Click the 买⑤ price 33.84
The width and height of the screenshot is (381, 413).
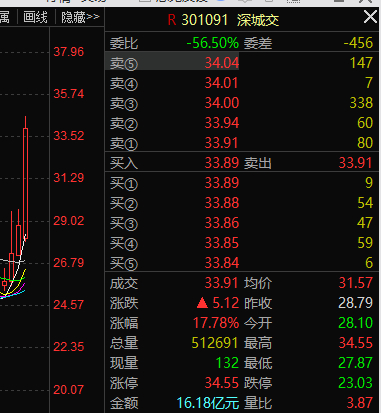[x=222, y=263]
